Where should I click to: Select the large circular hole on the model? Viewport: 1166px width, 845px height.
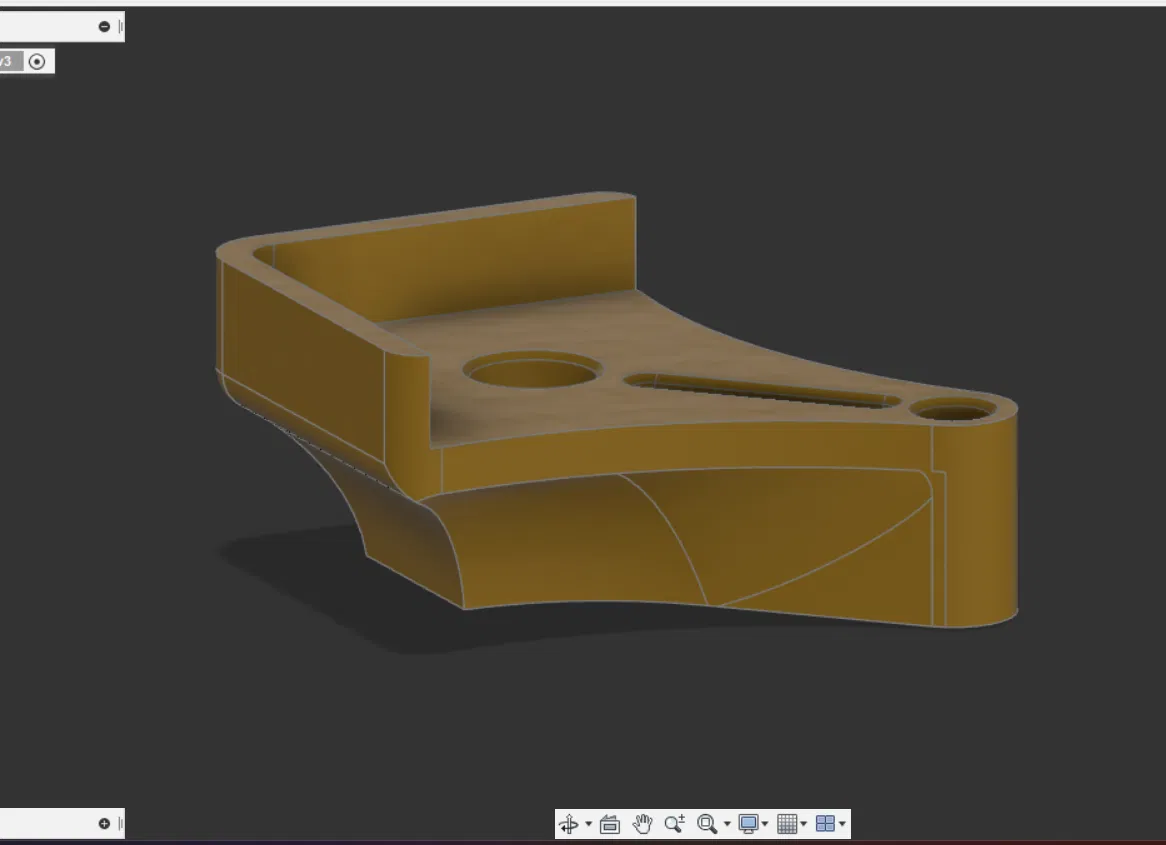click(533, 371)
